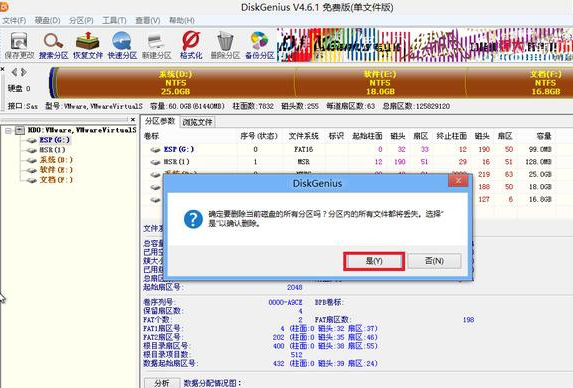
Task: Click the 新建分区 new partition icon
Action: (x=156, y=45)
